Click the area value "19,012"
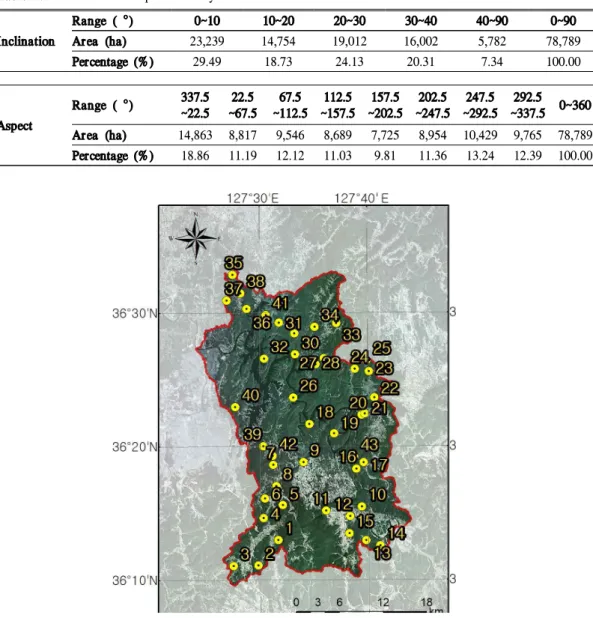593x618 pixels. click(349, 41)
